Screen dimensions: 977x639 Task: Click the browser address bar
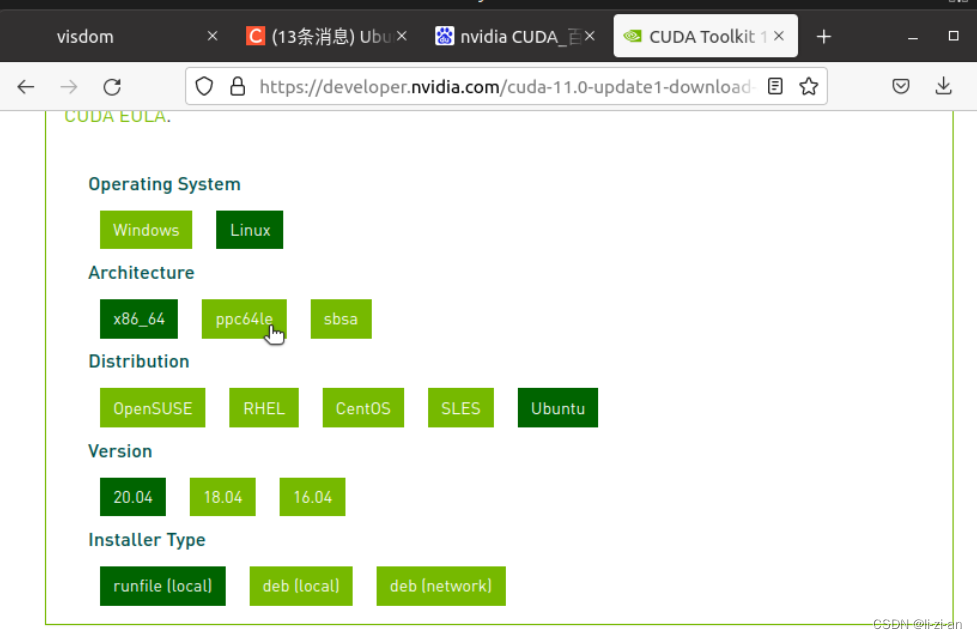500,86
